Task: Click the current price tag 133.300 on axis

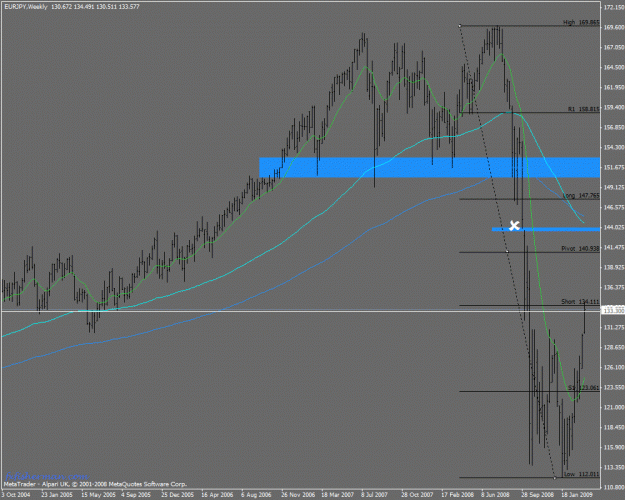Action: 613,310
